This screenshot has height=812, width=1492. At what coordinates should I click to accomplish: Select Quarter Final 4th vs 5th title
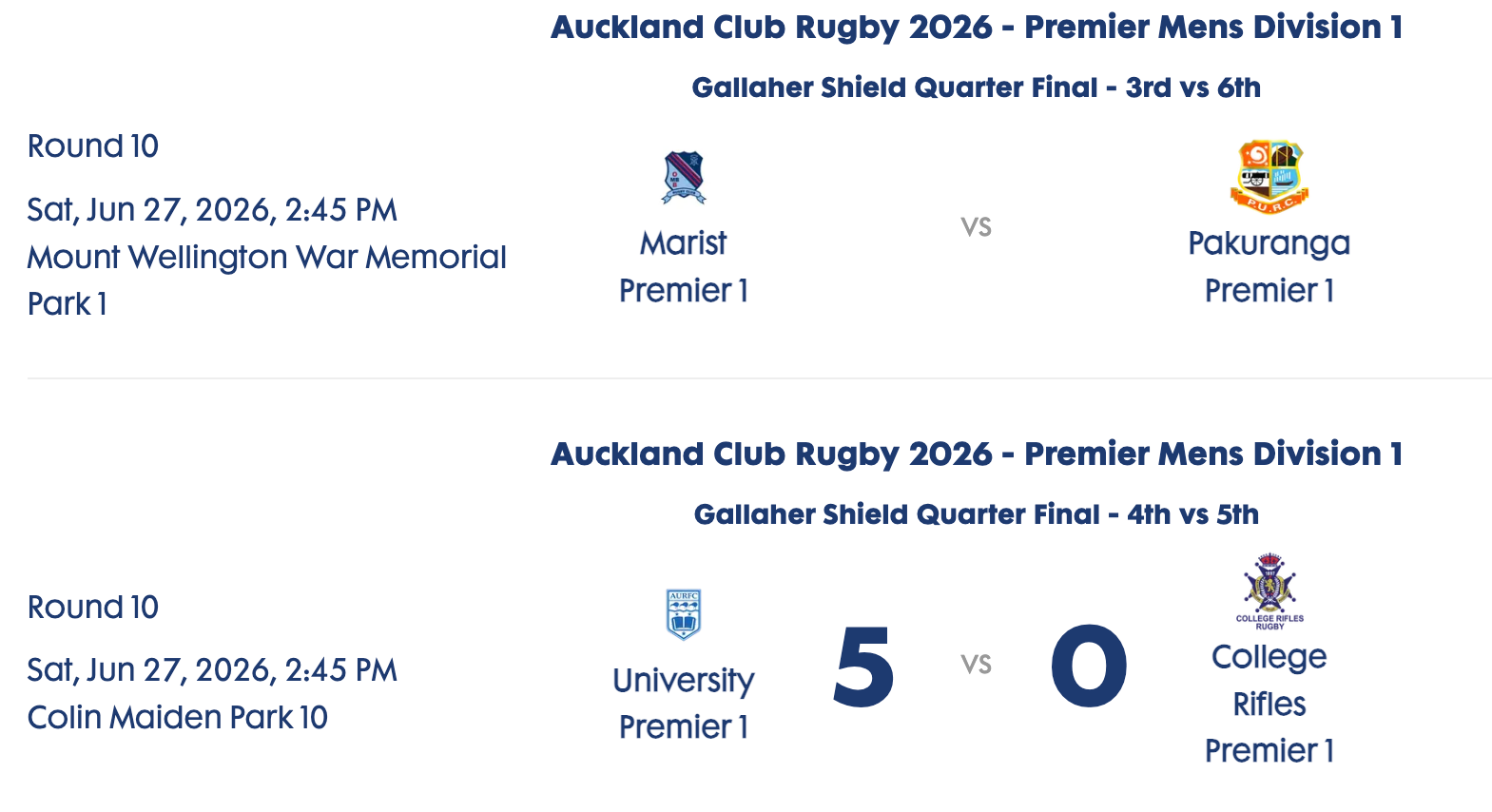click(977, 514)
